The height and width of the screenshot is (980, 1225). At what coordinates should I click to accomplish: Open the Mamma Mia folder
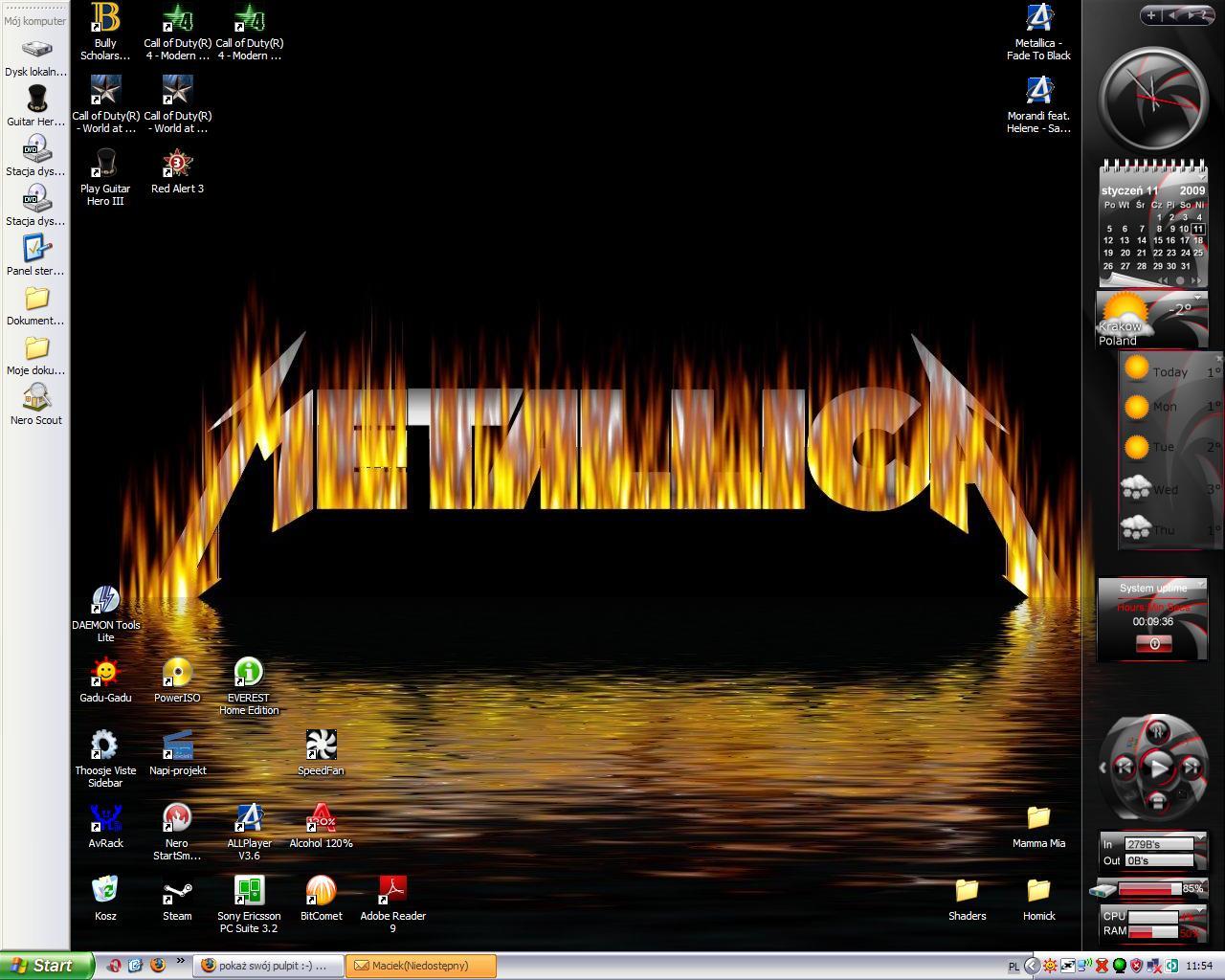1038,826
